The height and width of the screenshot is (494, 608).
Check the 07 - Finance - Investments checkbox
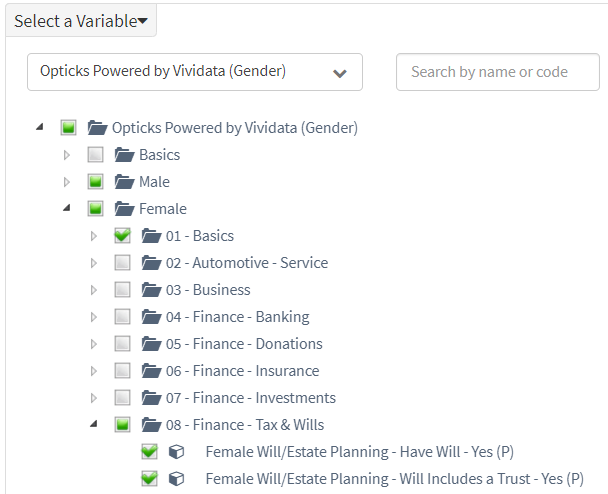point(123,397)
